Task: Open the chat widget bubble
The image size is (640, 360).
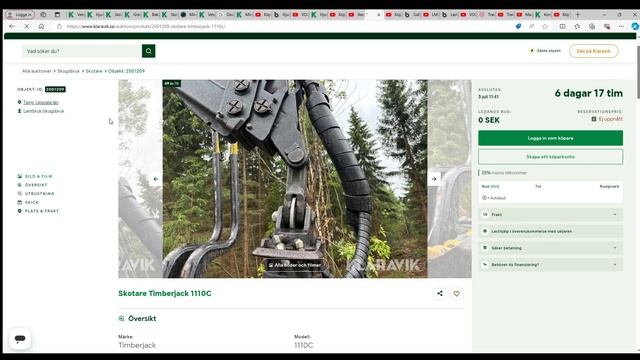Action: pos(20,338)
